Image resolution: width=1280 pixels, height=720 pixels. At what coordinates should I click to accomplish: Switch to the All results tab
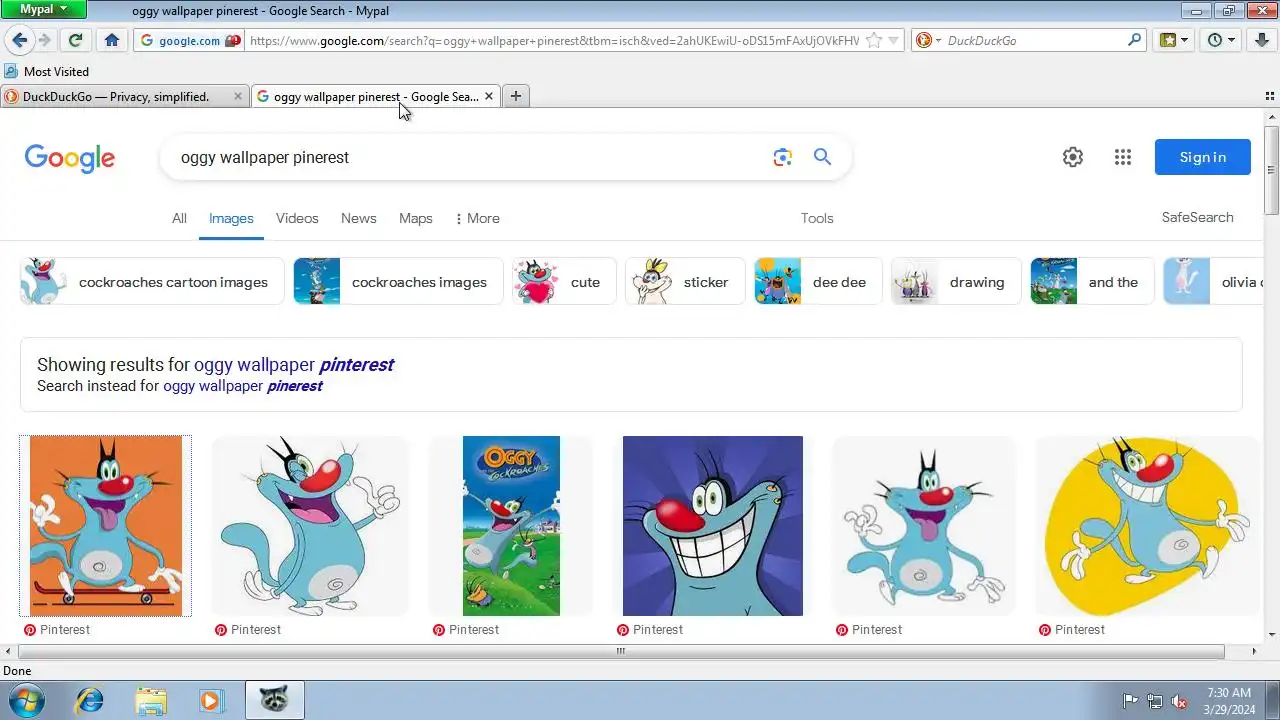179,218
